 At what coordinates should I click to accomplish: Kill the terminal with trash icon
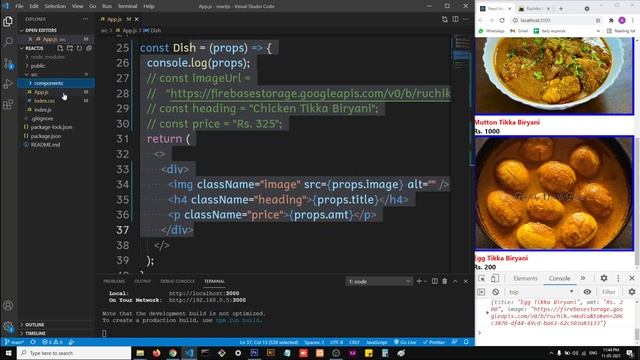(445, 281)
